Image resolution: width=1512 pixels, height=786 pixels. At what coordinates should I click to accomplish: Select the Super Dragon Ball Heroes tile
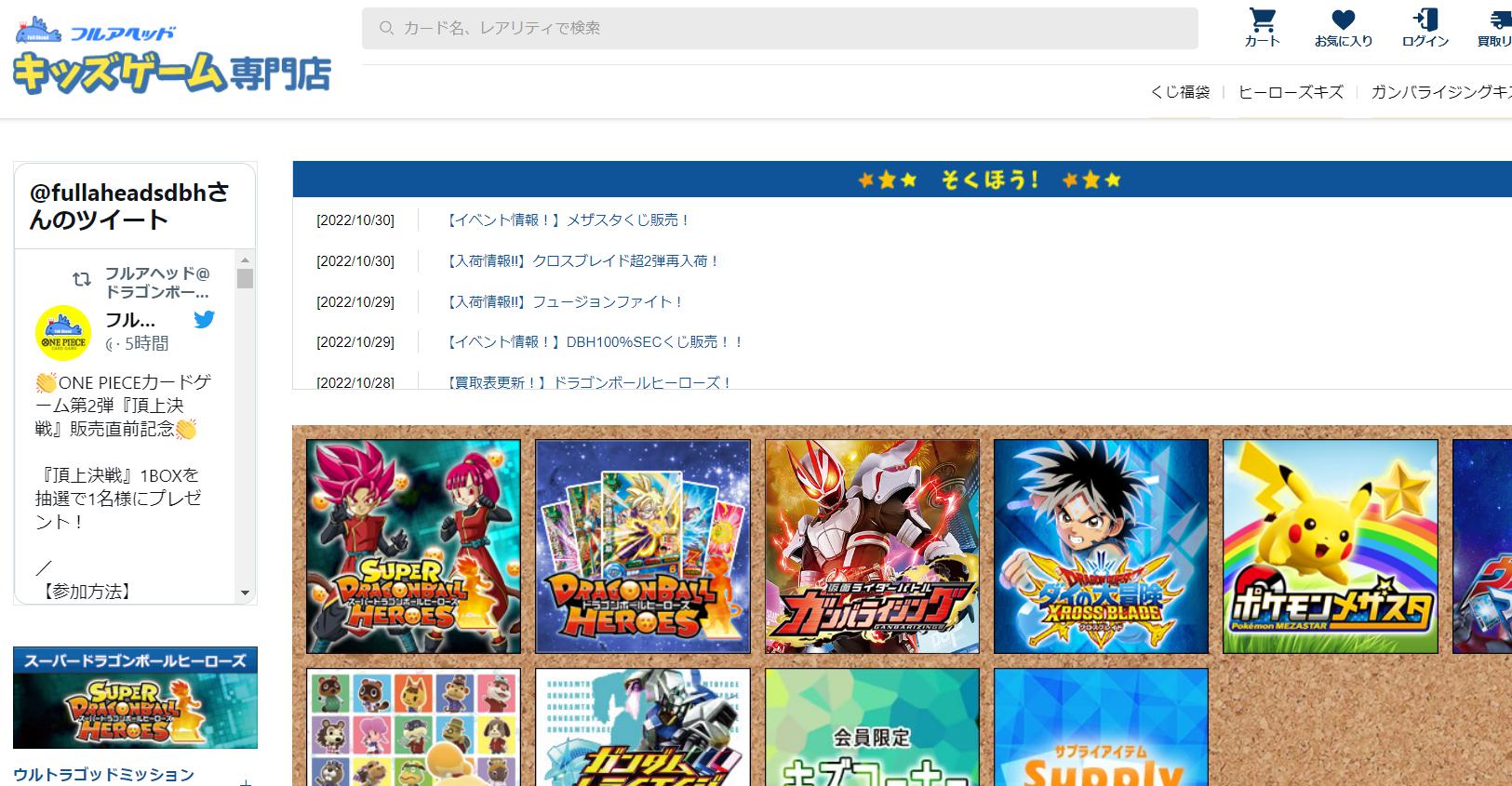413,546
